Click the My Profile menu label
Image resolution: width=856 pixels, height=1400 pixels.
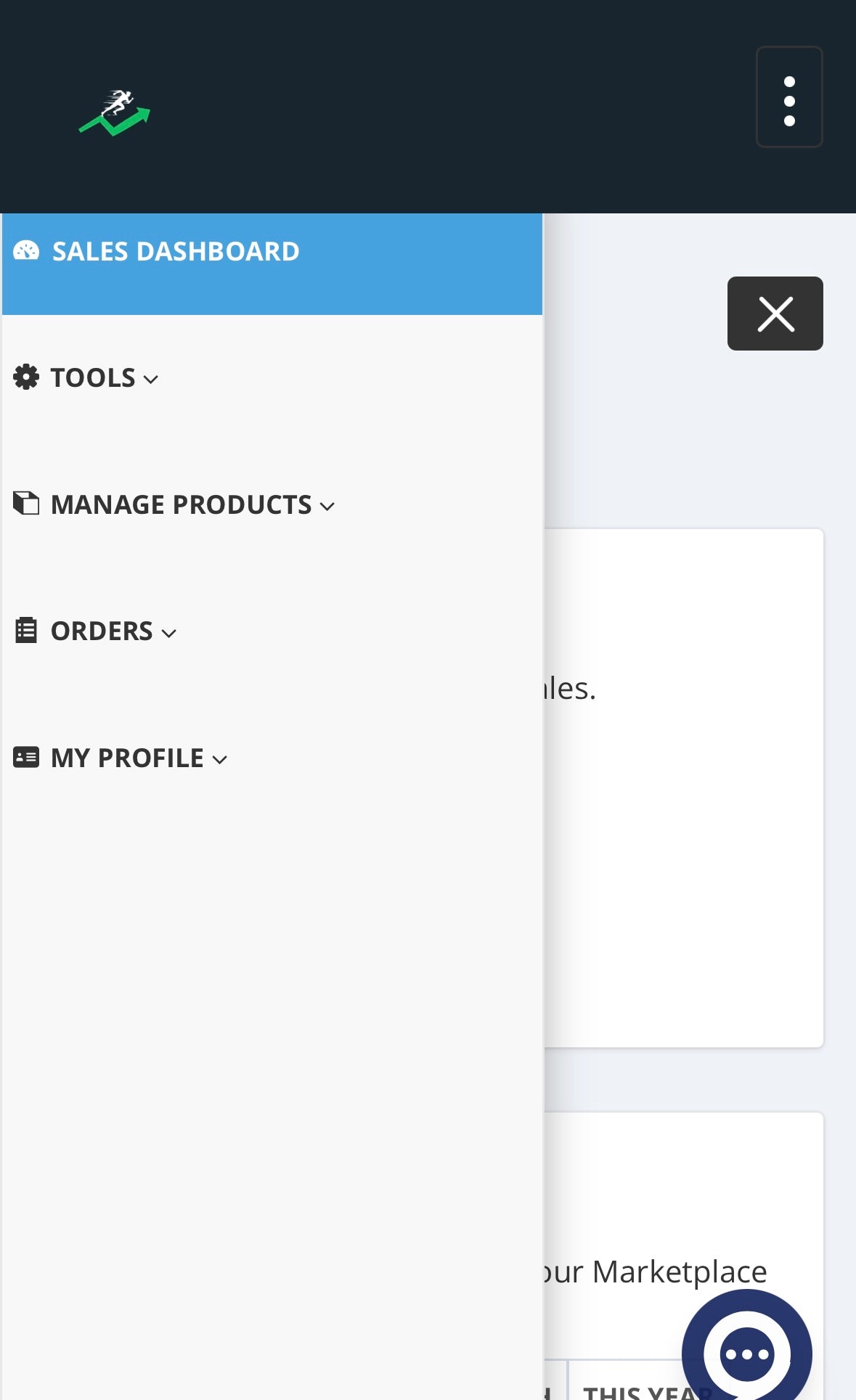click(x=127, y=758)
